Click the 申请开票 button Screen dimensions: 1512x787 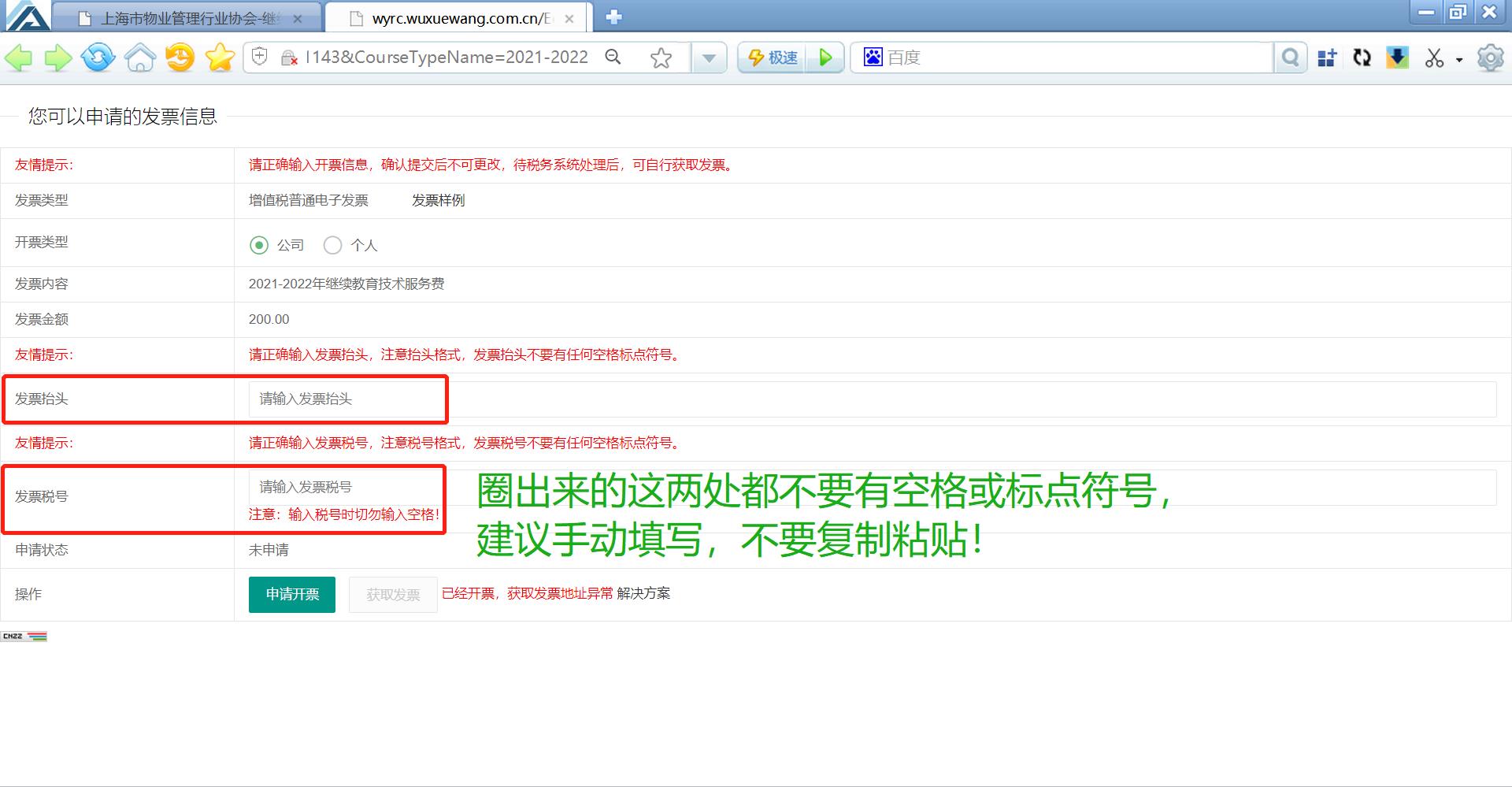[x=292, y=594]
